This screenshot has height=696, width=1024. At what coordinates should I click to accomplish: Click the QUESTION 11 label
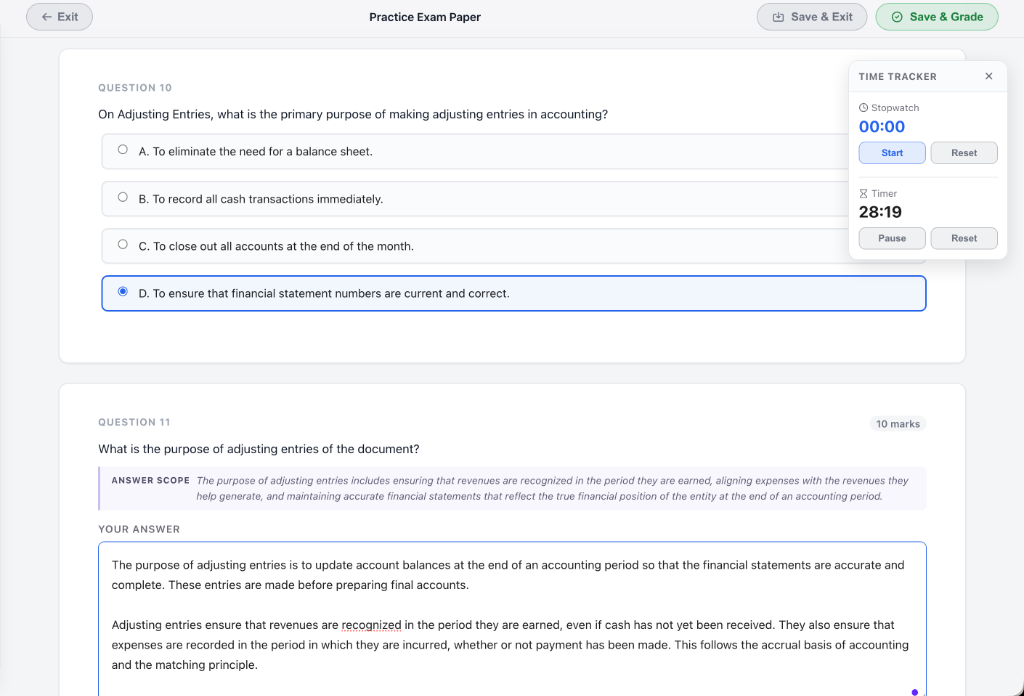(135, 422)
